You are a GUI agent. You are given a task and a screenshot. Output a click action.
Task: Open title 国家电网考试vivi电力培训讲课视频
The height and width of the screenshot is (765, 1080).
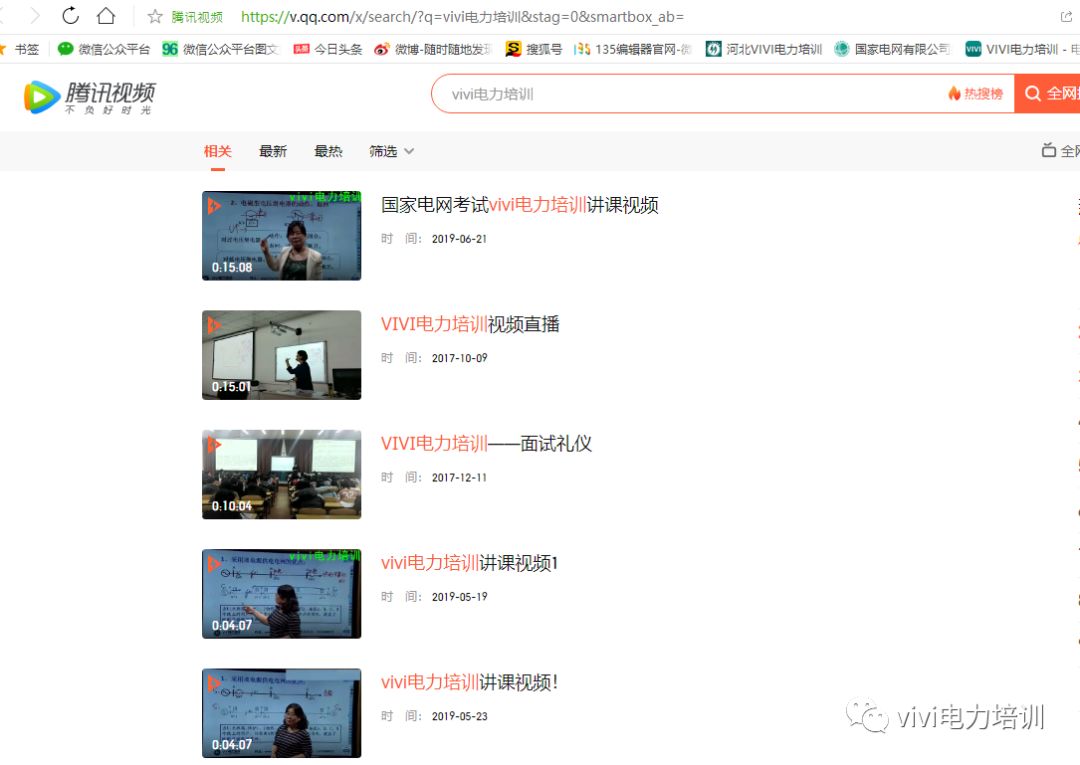519,205
